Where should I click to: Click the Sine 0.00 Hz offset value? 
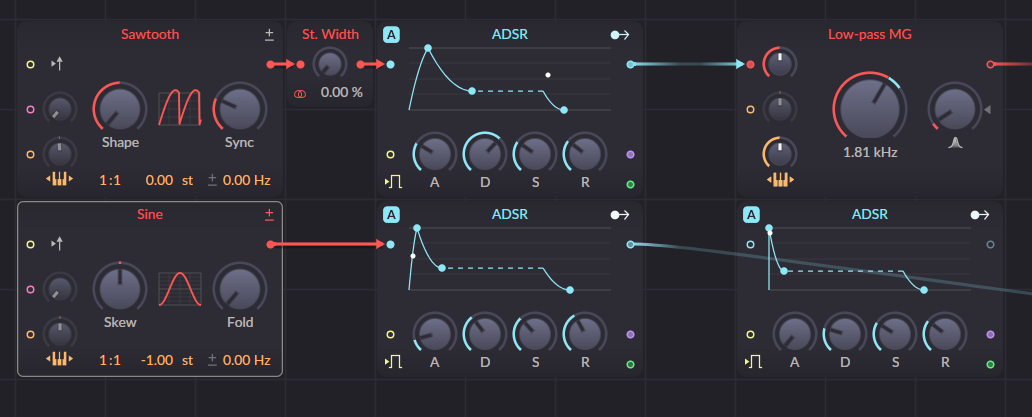tap(247, 360)
